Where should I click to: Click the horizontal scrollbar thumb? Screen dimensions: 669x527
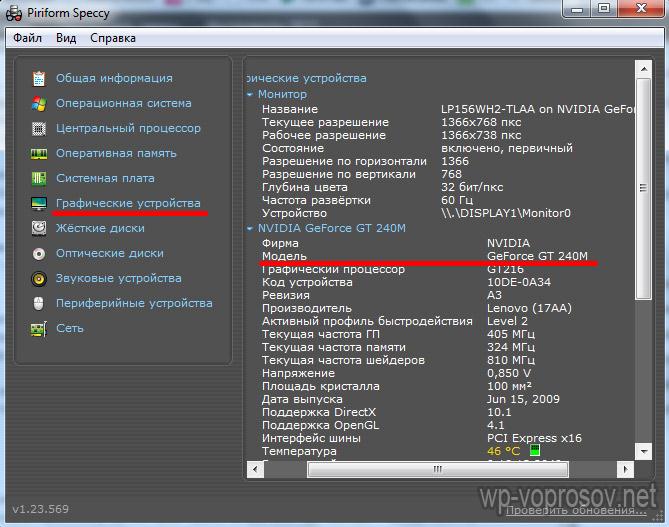coord(438,469)
